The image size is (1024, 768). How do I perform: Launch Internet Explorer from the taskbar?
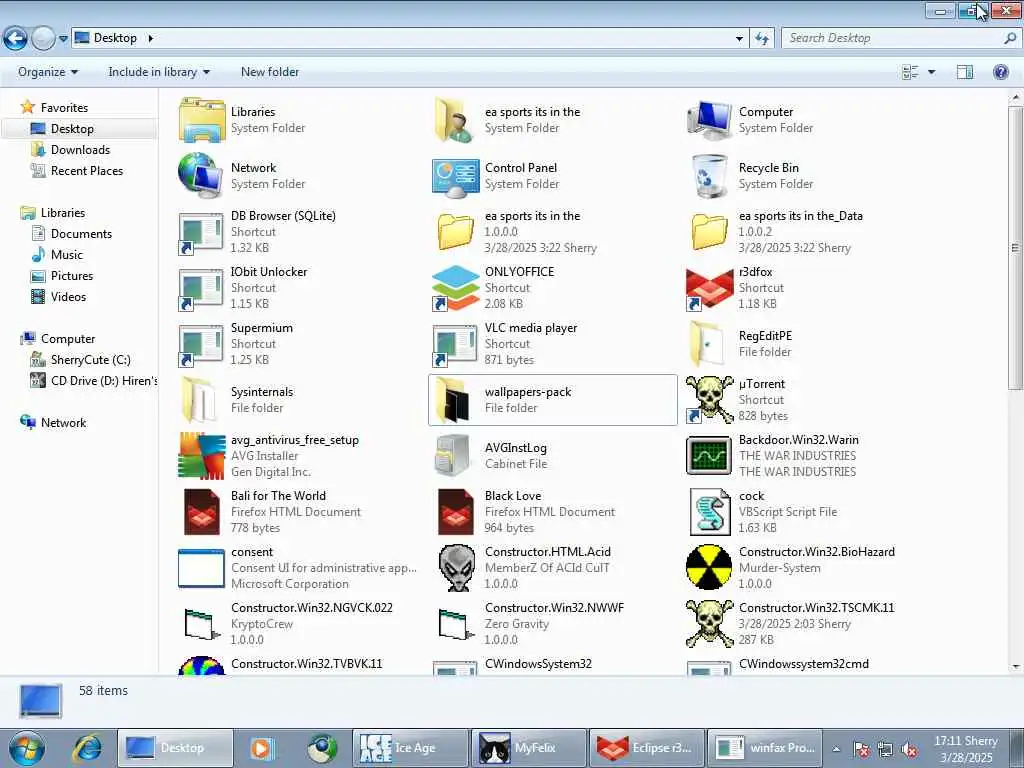[x=87, y=748]
